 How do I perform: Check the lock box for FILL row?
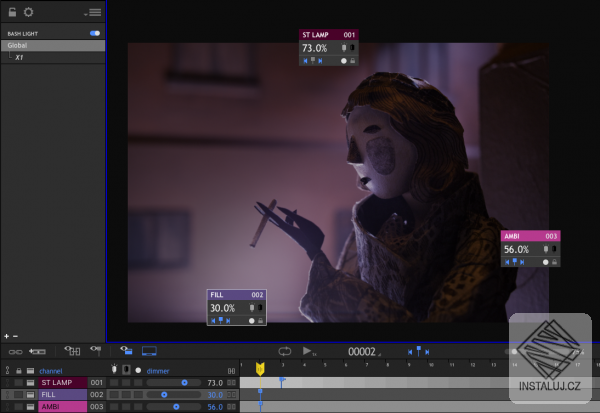pos(18,394)
